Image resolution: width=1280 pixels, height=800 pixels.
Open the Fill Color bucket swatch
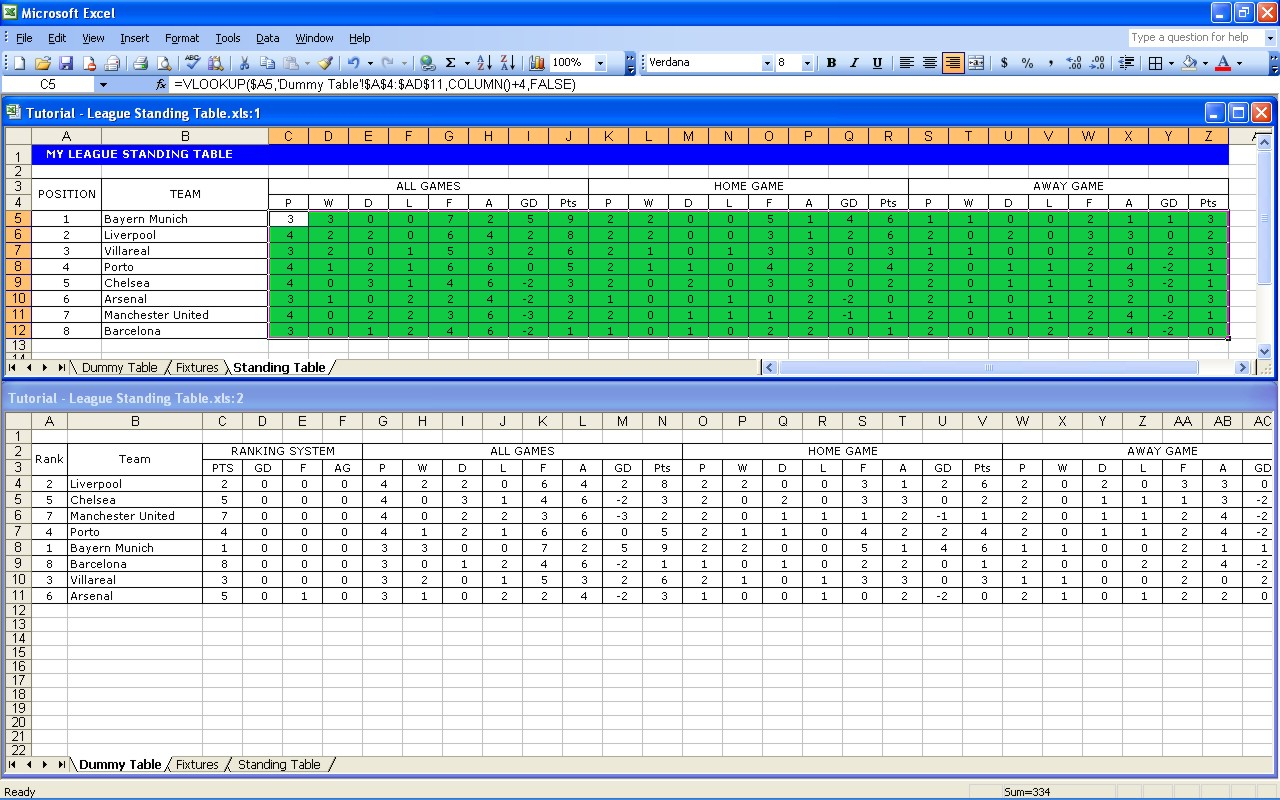pyautogui.click(x=1189, y=63)
